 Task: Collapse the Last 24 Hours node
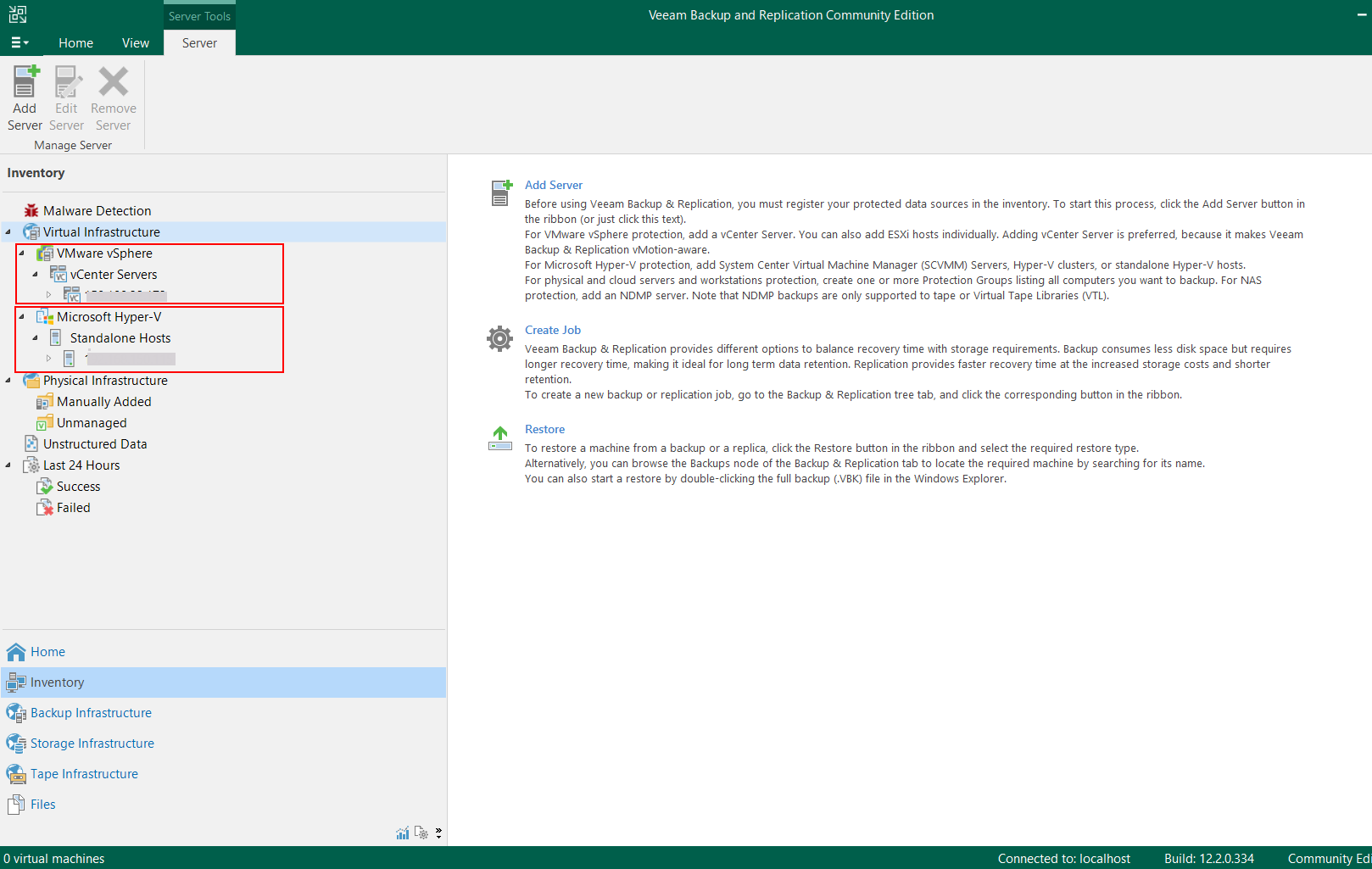8,465
